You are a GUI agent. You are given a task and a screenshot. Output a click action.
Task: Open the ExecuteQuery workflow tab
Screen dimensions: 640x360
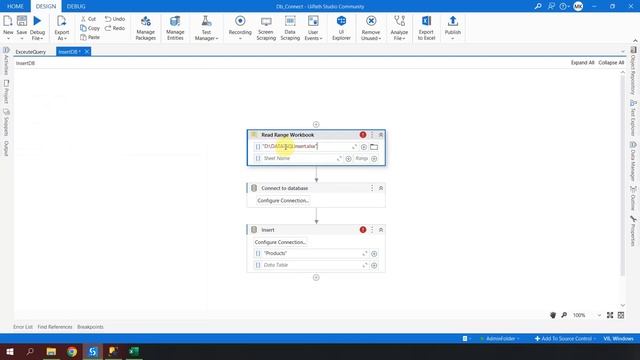point(31,52)
